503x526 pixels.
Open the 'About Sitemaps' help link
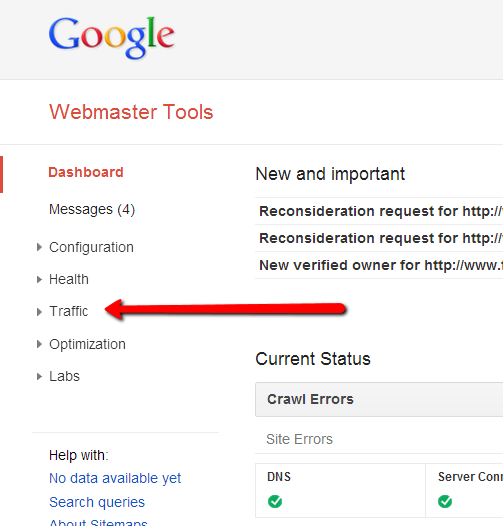coord(98,522)
